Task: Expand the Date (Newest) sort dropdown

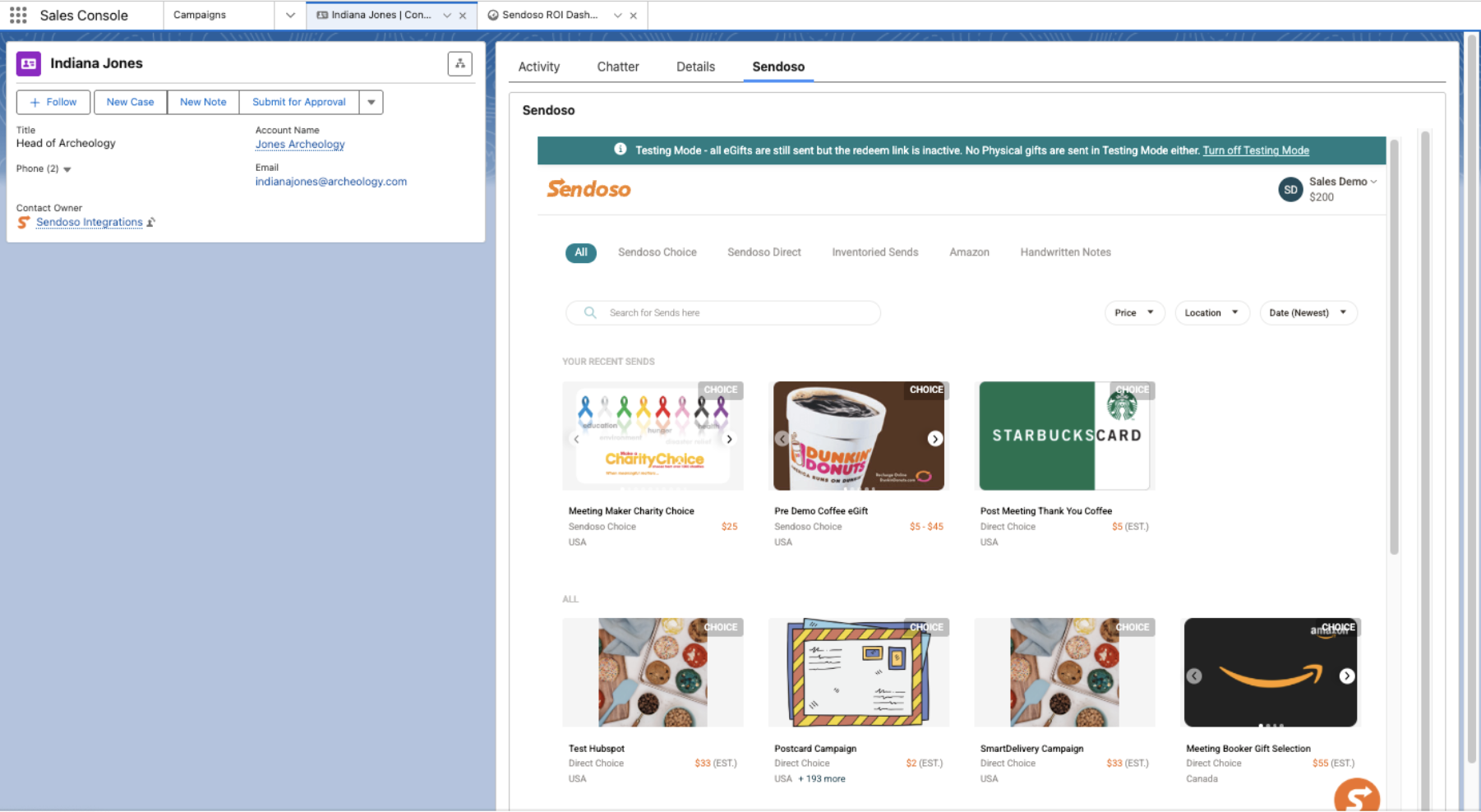Action: tap(1308, 312)
